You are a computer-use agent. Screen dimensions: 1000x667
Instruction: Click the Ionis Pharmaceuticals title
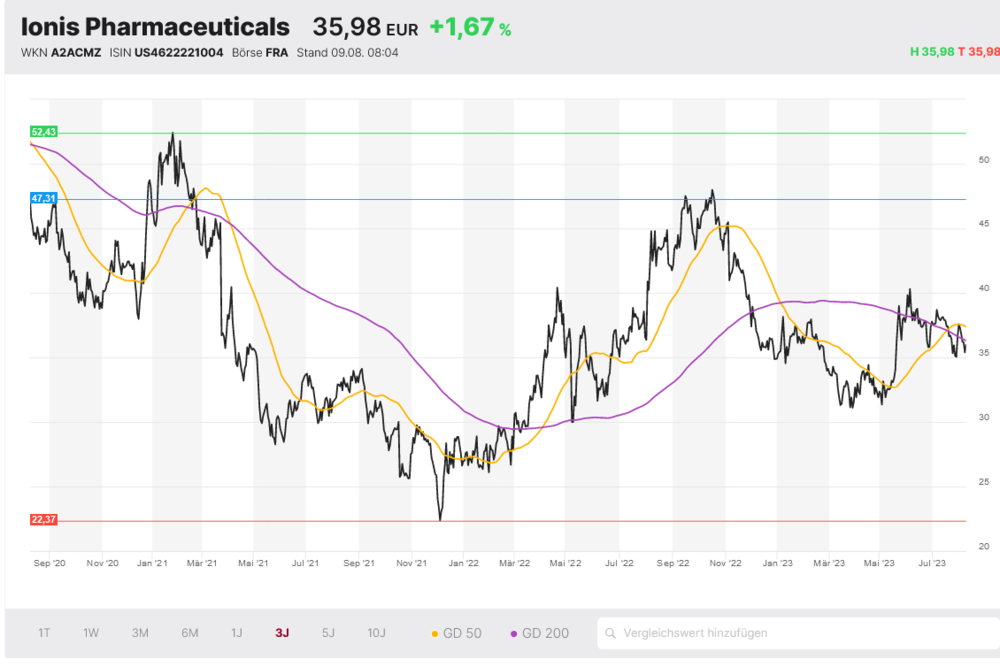pos(155,27)
